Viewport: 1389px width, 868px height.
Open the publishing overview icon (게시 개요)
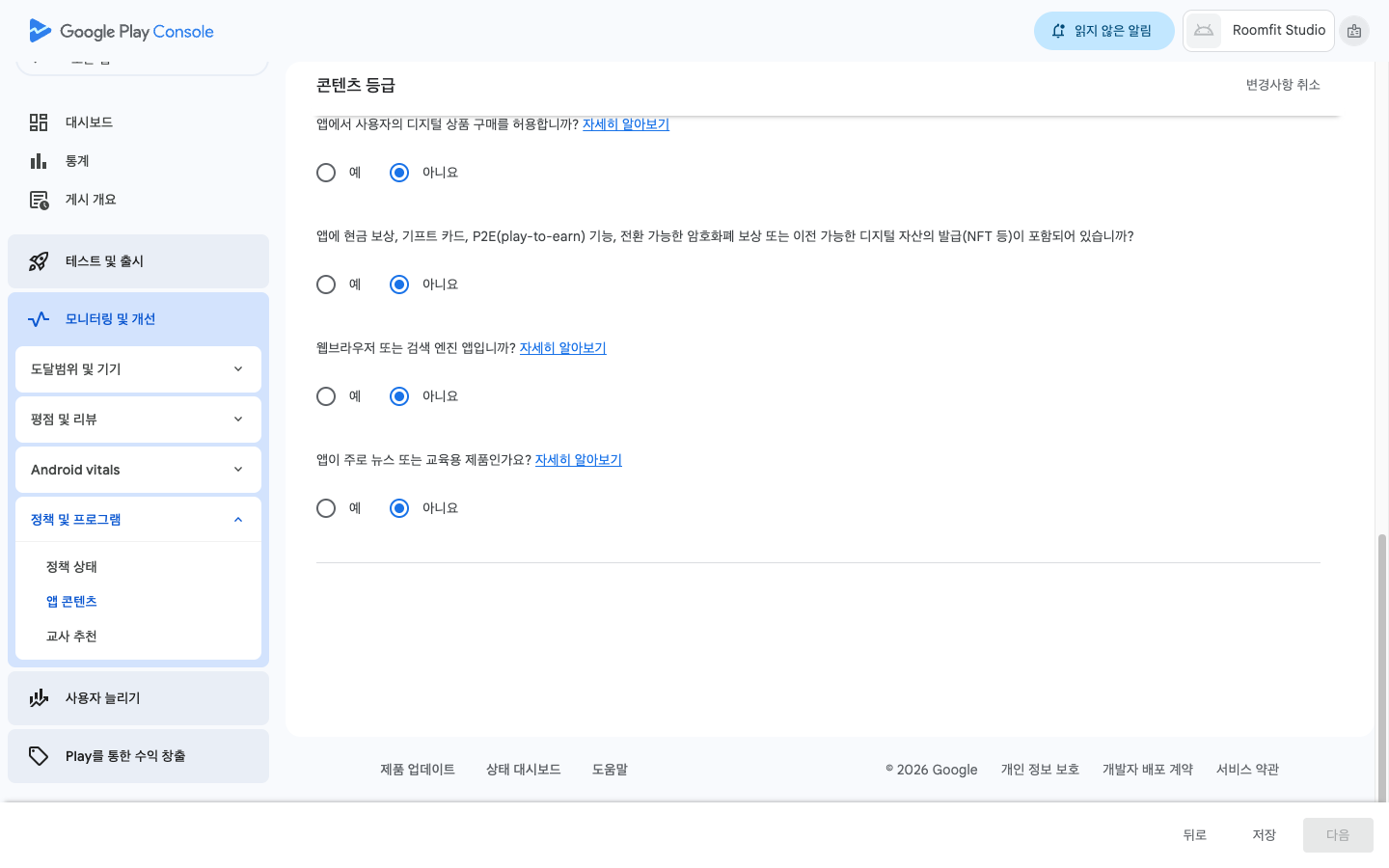tap(39, 200)
